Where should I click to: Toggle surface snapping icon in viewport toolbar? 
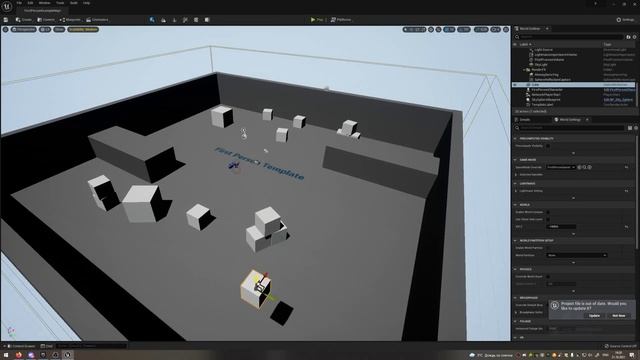(438, 29)
